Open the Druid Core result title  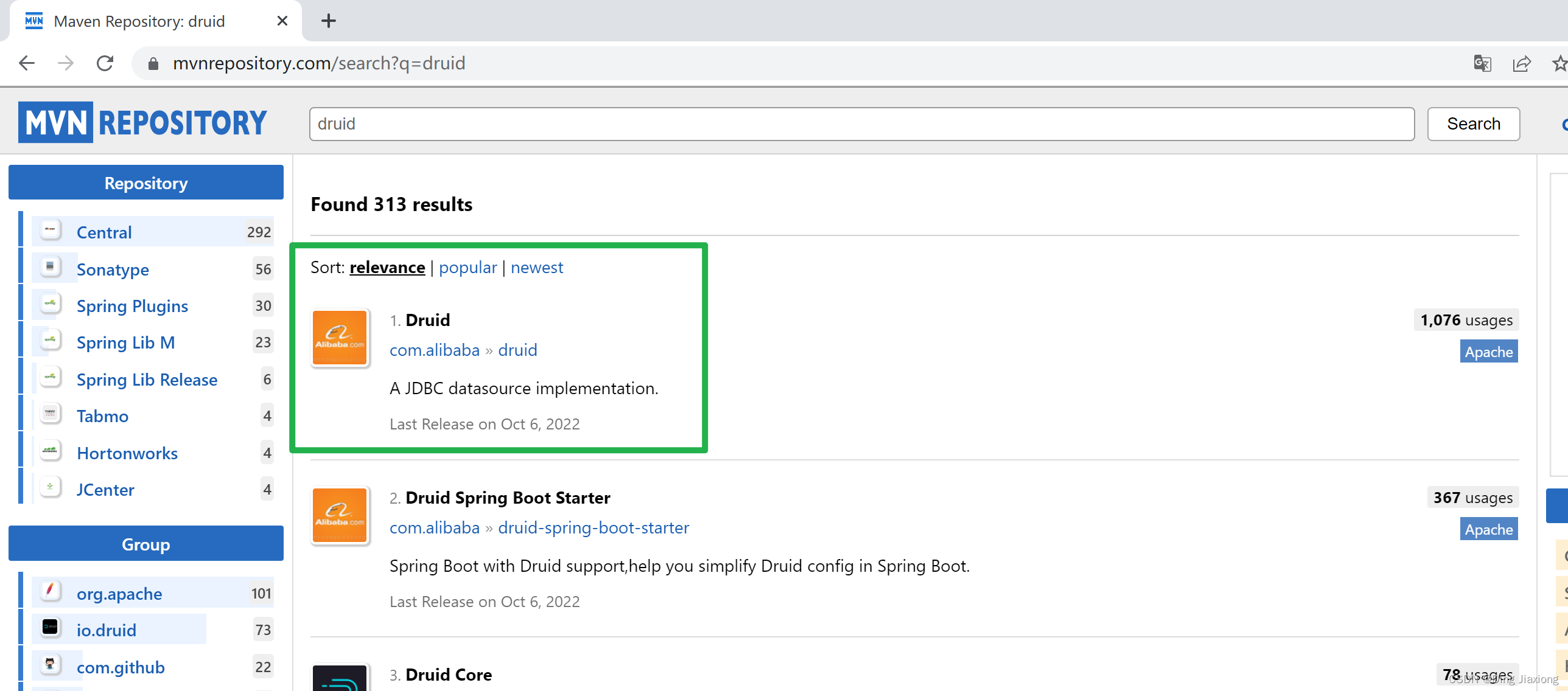449,675
